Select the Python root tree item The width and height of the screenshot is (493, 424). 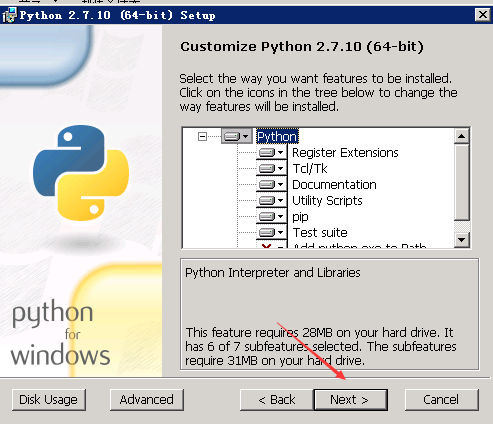coord(277,136)
